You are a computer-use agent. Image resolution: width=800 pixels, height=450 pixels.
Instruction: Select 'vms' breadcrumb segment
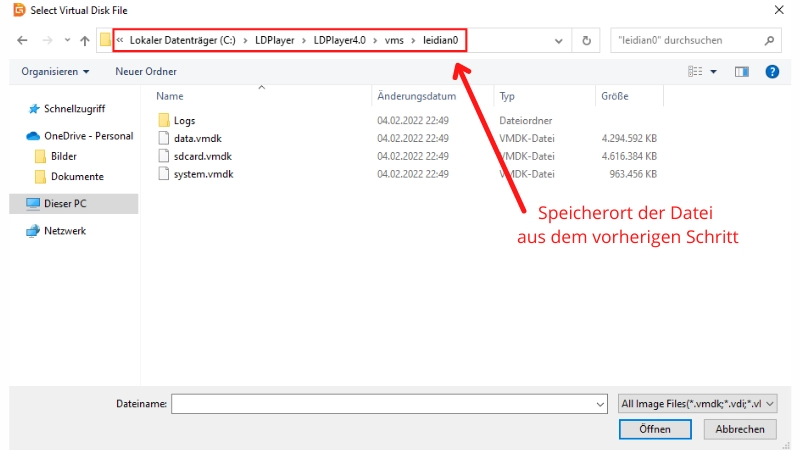tap(394, 40)
